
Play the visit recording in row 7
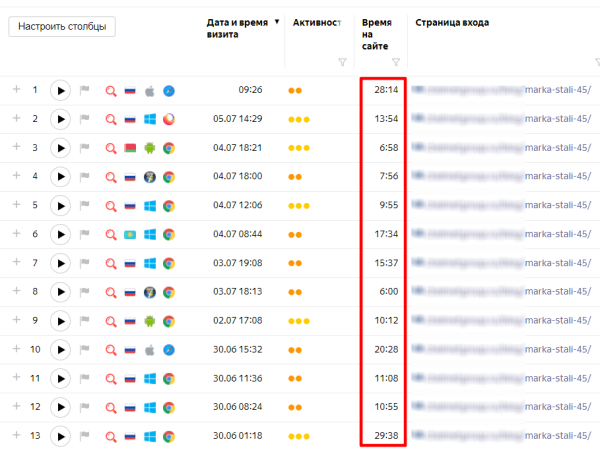pyautogui.click(x=60, y=263)
